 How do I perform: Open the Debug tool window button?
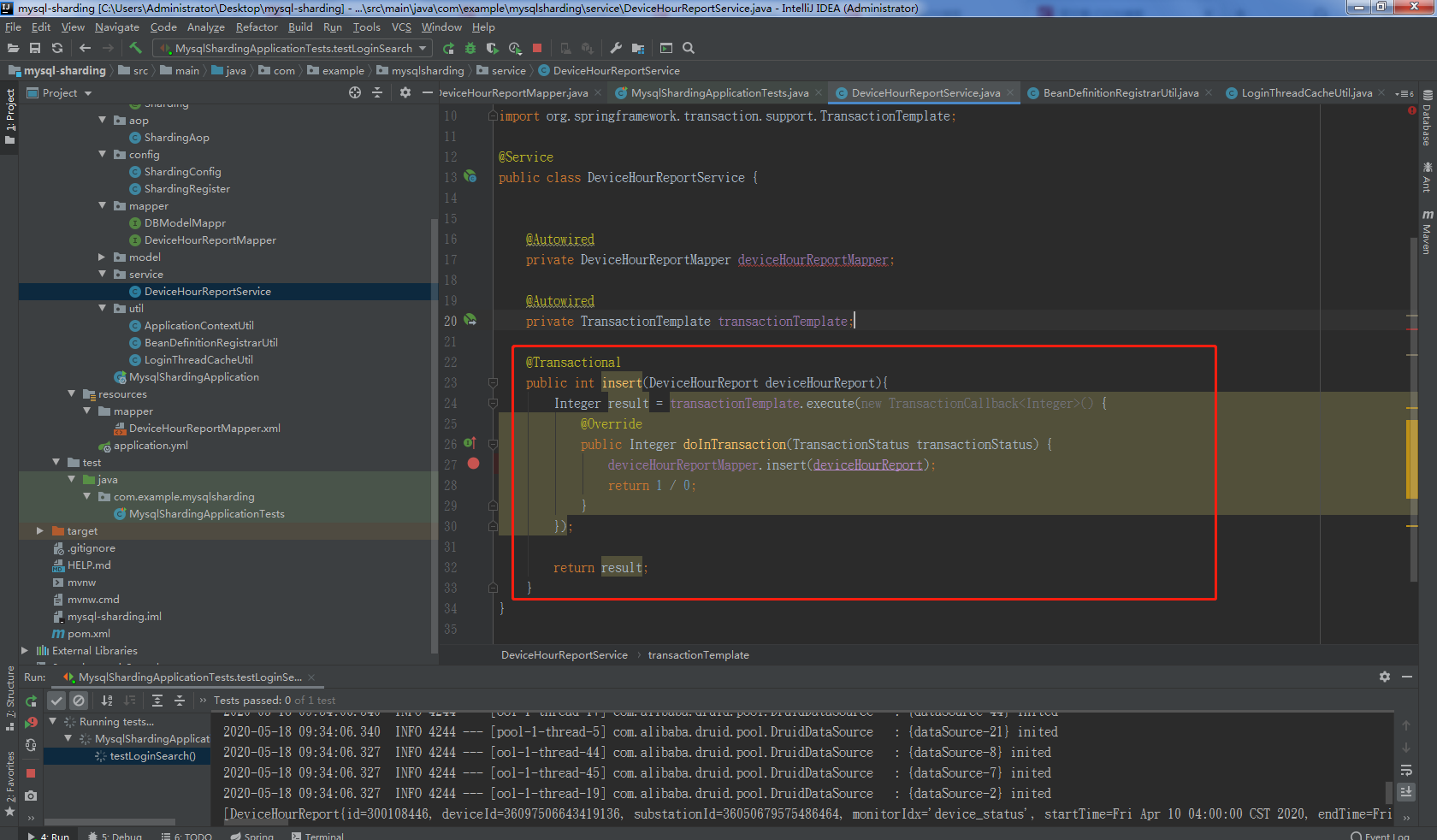pos(115,836)
